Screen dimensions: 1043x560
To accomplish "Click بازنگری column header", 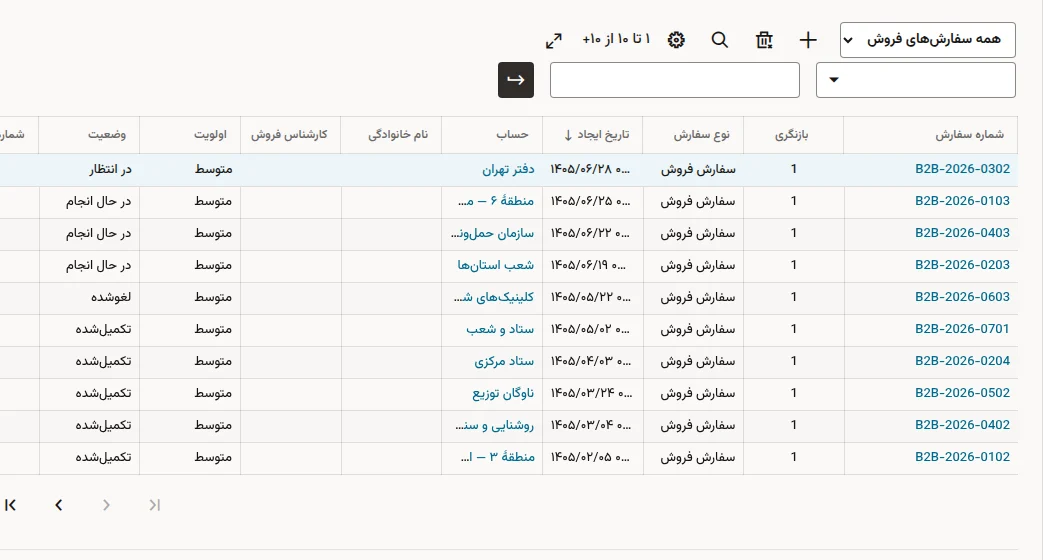I will click(x=792, y=135).
